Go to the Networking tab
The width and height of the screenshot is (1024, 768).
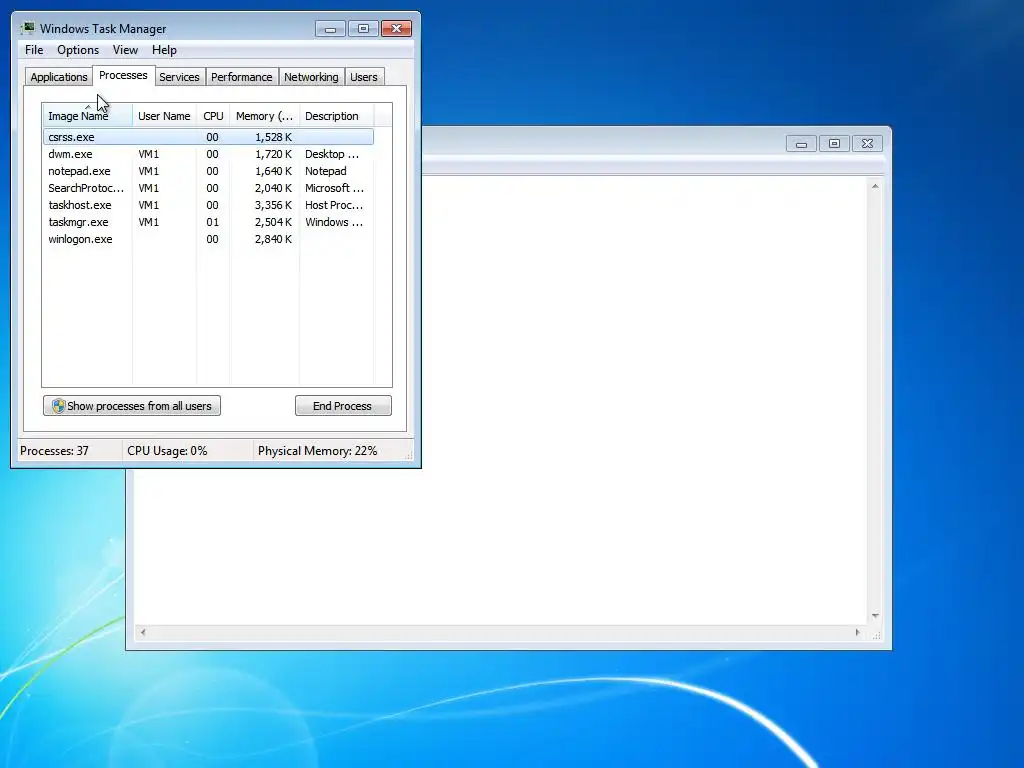311,77
